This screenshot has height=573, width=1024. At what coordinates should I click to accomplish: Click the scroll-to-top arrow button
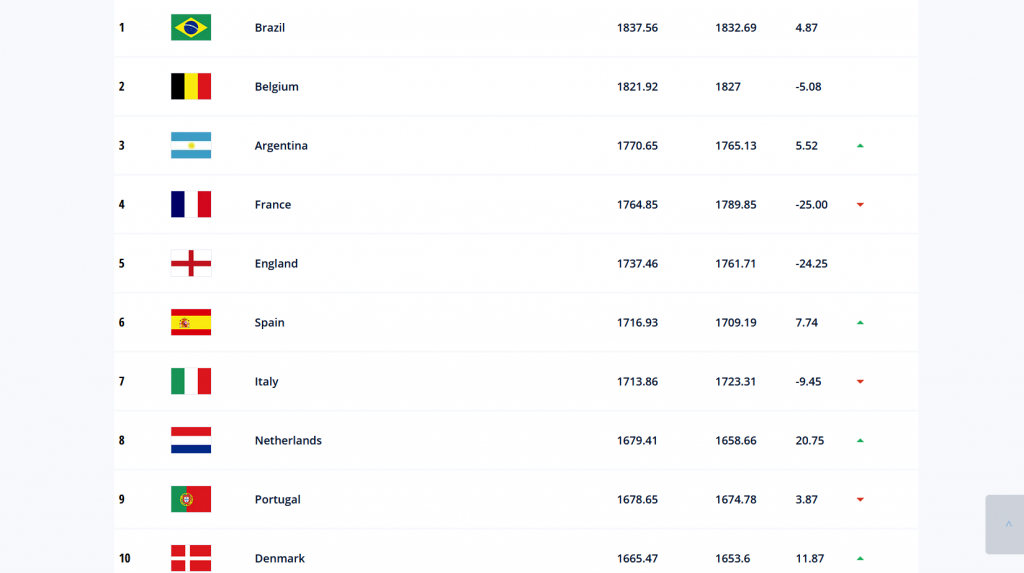(1006, 525)
